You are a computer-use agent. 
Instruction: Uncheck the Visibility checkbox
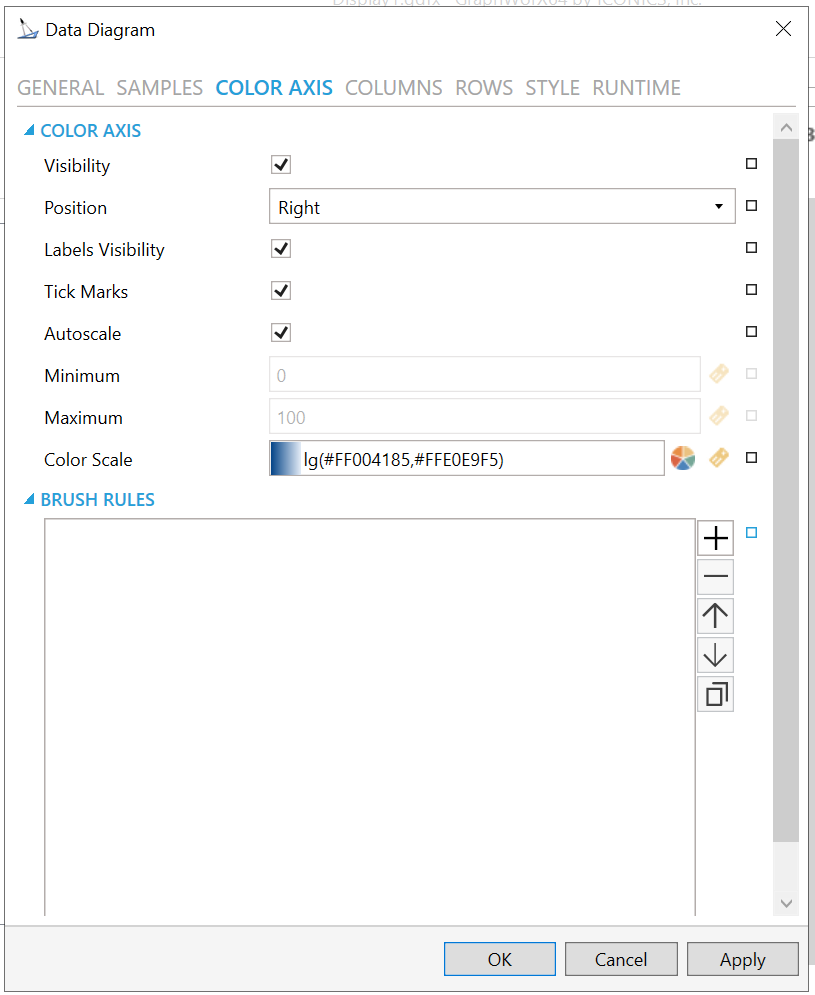click(281, 165)
